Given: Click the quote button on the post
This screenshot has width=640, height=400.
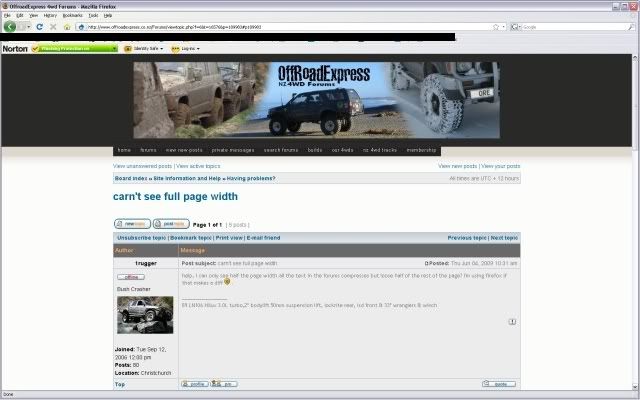Looking at the screenshot, I should (499, 384).
